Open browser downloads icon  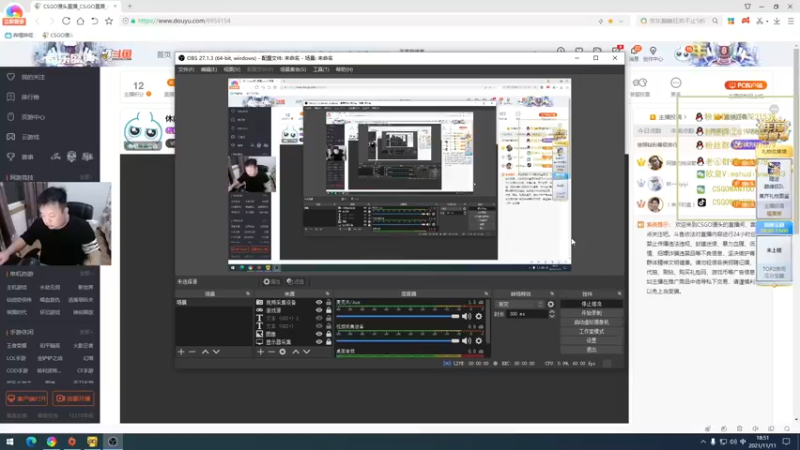coord(777,21)
